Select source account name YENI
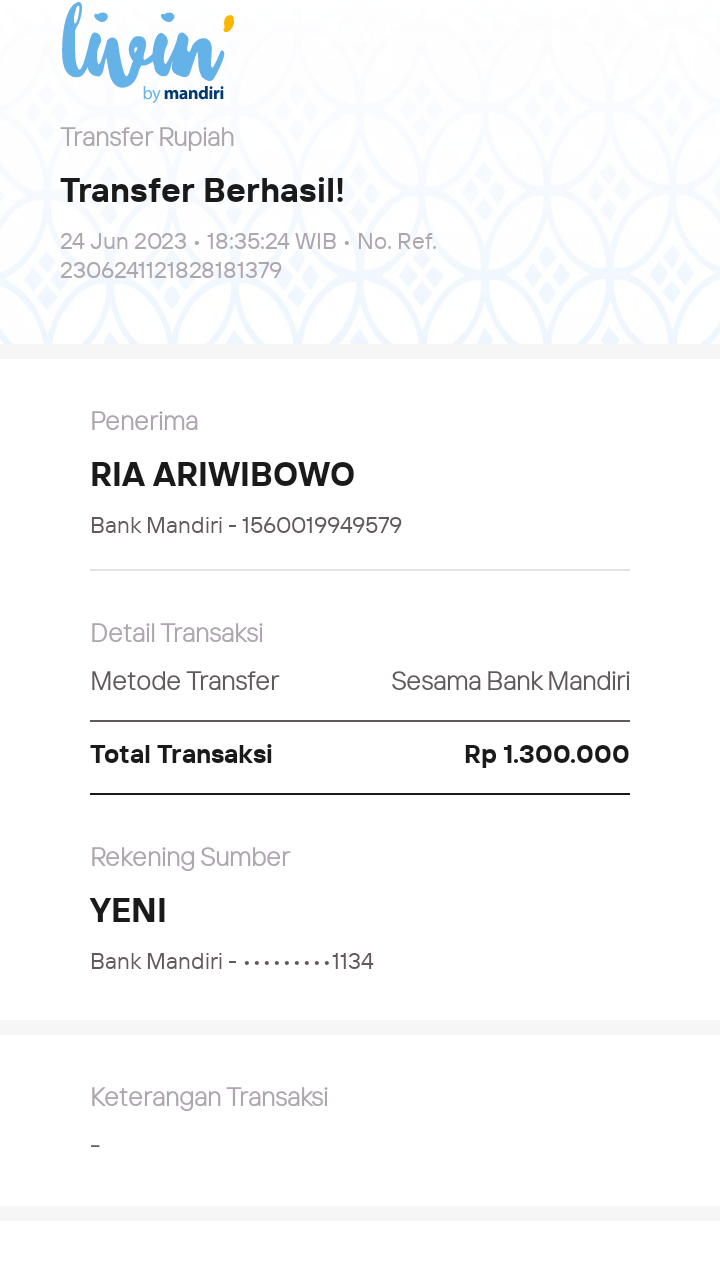The image size is (720, 1266). [x=128, y=911]
